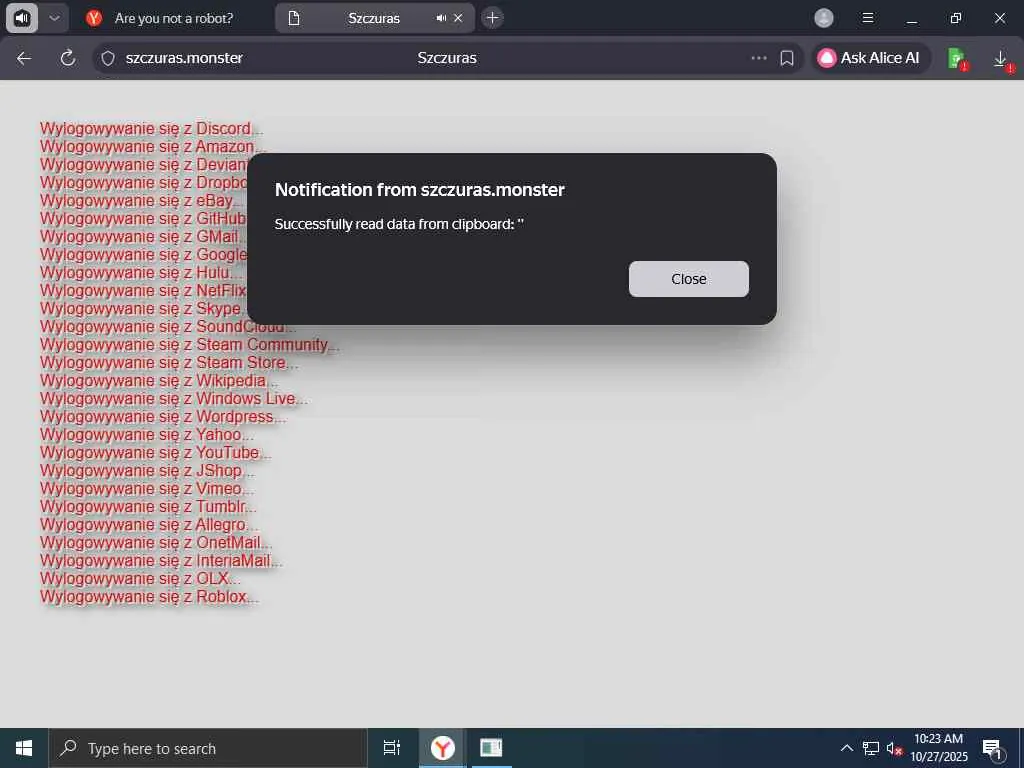Open the user profile avatar
The width and height of the screenshot is (1024, 768).
pos(824,18)
